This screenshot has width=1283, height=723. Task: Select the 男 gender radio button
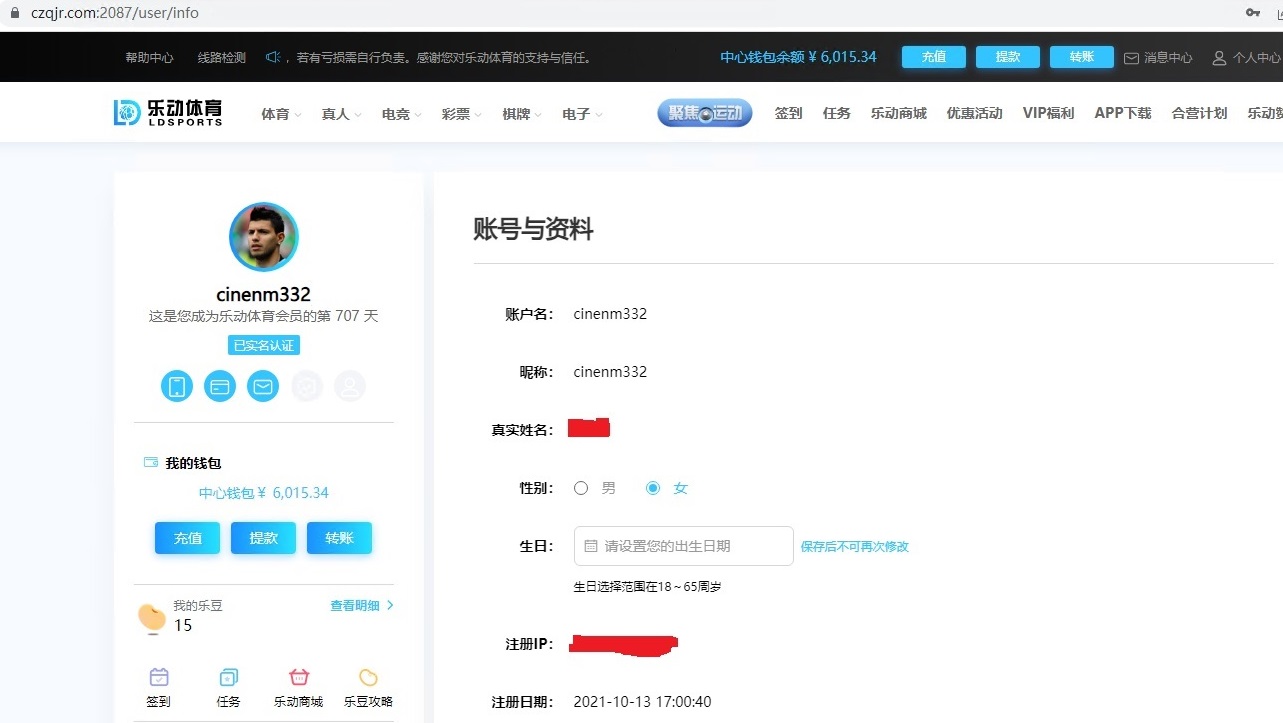581,488
